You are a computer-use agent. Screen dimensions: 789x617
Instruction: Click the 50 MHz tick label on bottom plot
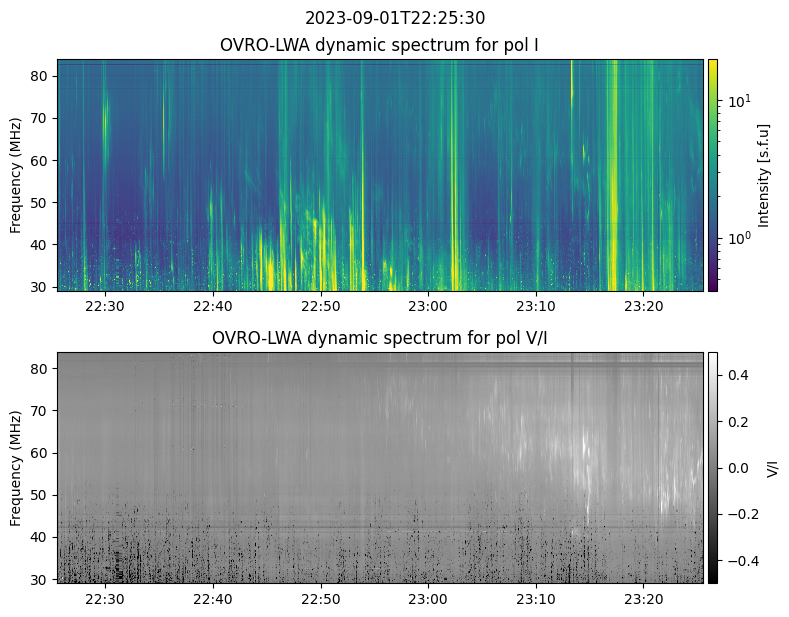(42, 495)
